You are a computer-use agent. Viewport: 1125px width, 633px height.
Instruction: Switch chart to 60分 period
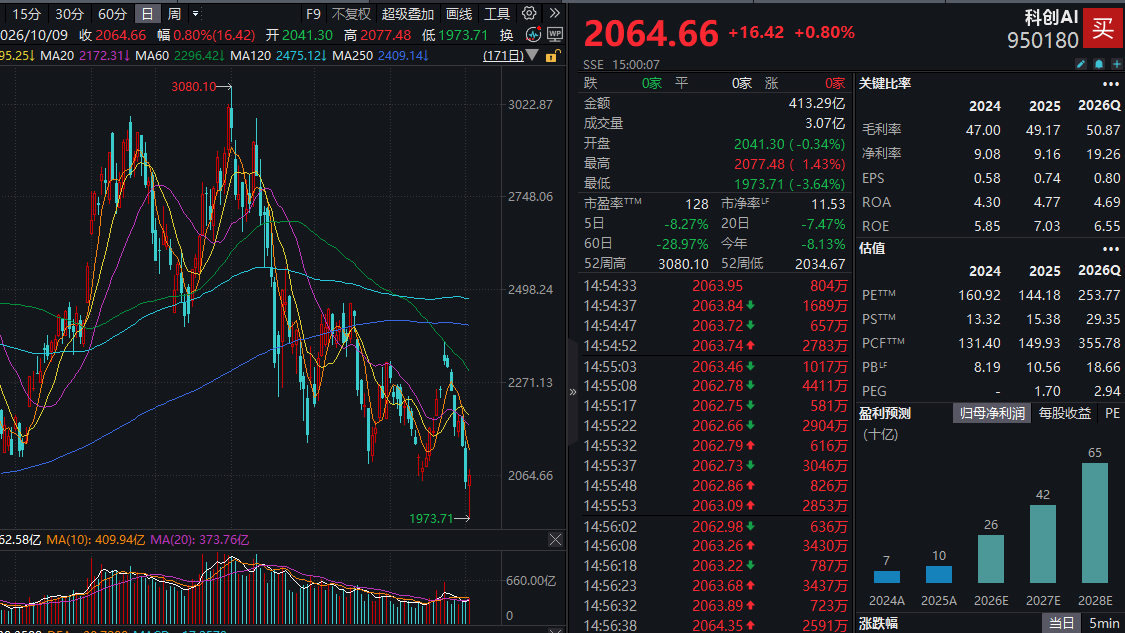[x=112, y=14]
